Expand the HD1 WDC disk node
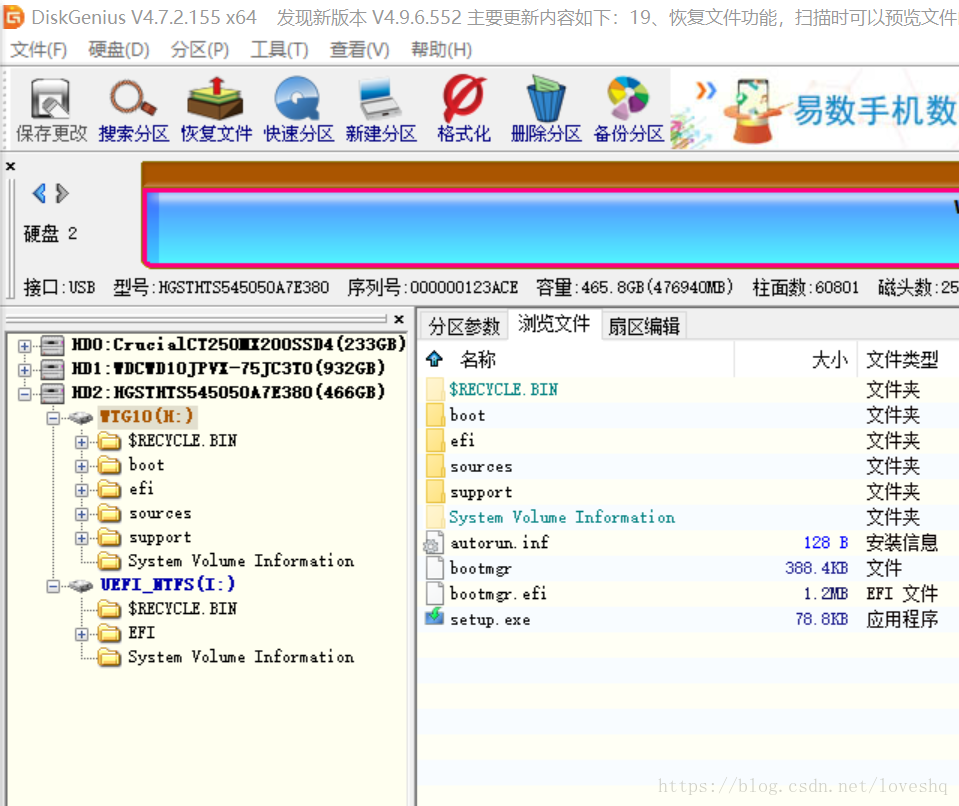Screen dimensions: 959x806 [24, 370]
